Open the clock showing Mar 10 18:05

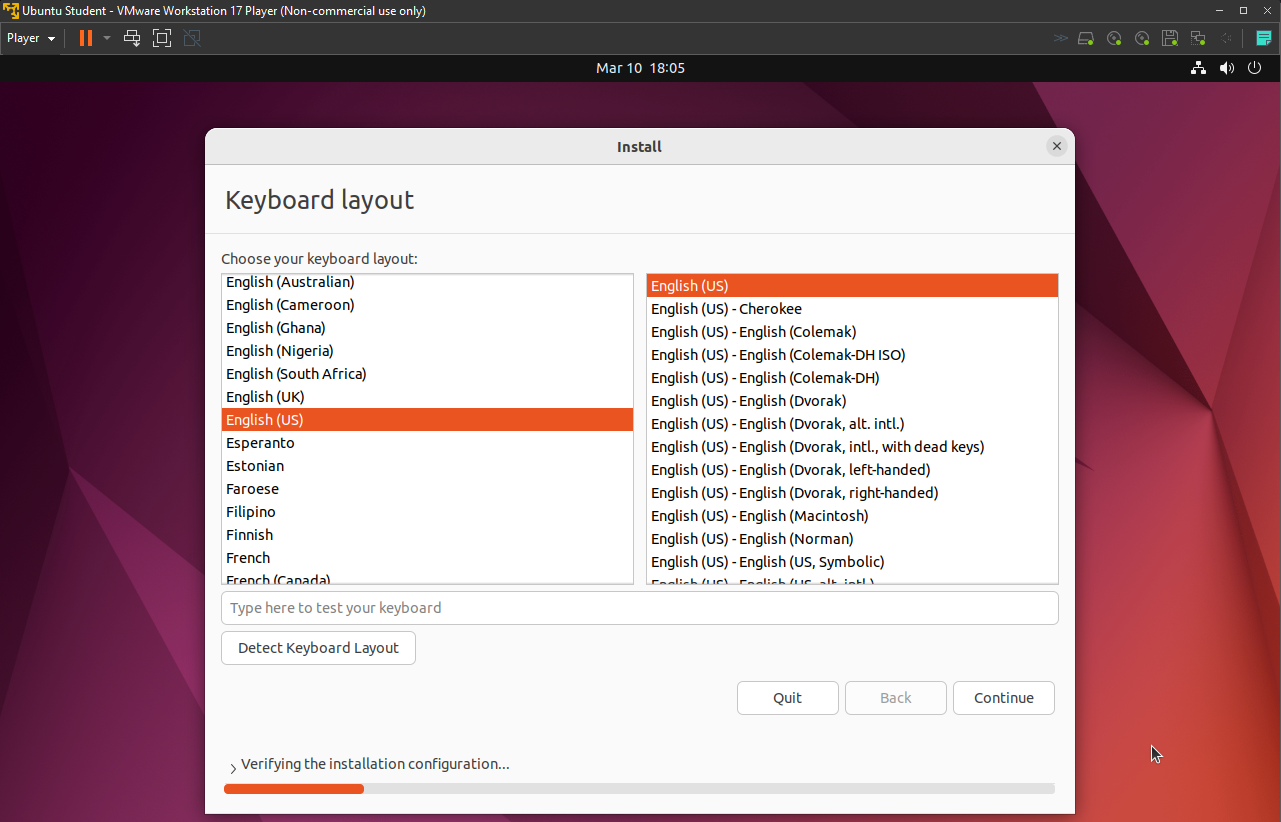coord(640,68)
